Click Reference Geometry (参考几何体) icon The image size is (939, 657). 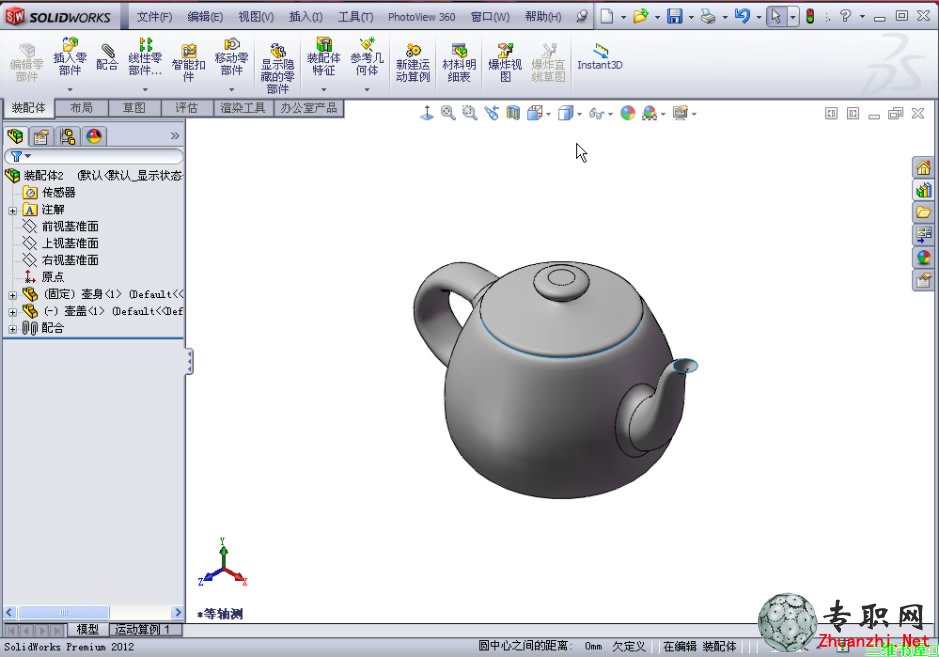[x=366, y=56]
